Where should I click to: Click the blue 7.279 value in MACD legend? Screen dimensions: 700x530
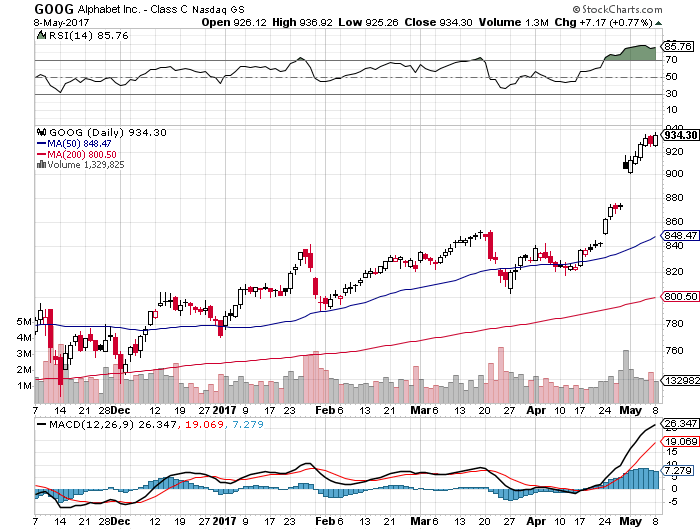248,424
